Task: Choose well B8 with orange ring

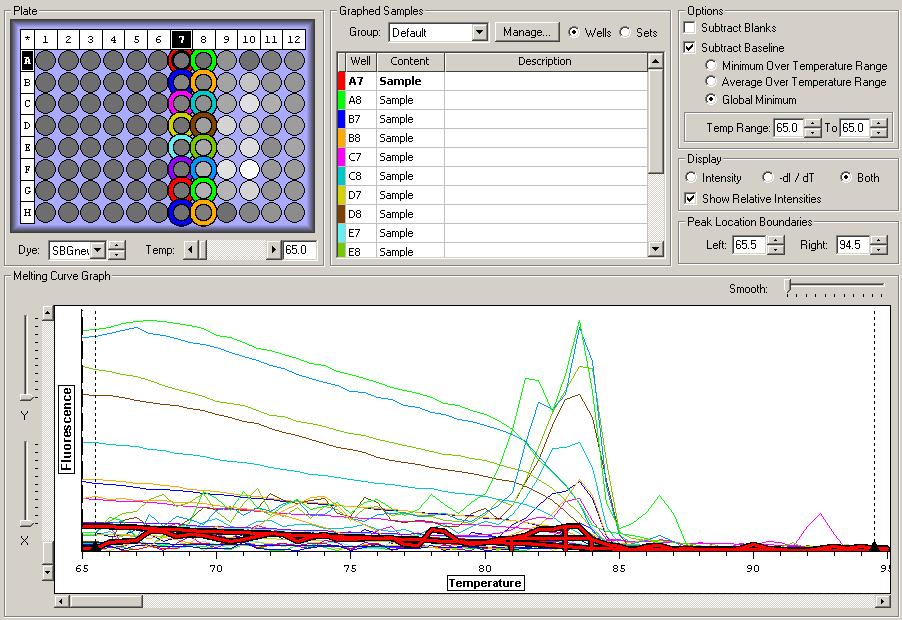Action: [x=204, y=82]
